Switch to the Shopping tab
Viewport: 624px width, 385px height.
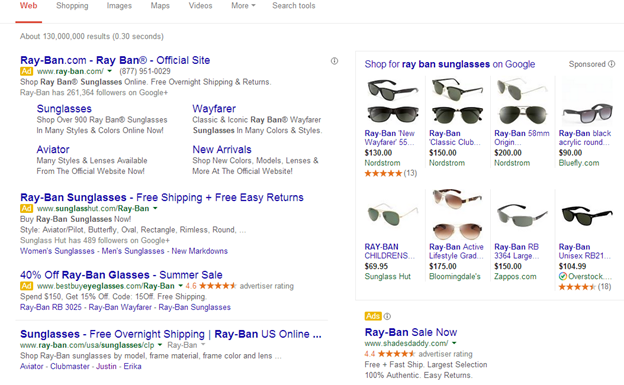coord(72,6)
